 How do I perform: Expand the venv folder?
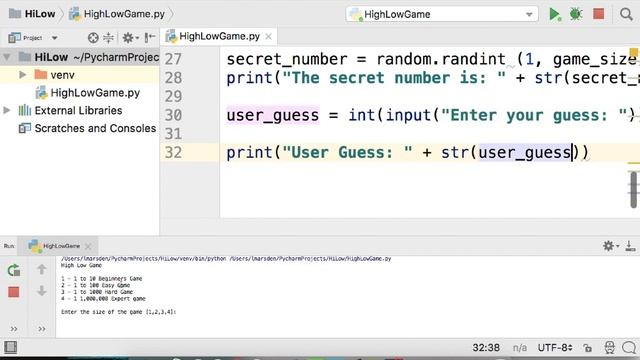tap(22, 75)
